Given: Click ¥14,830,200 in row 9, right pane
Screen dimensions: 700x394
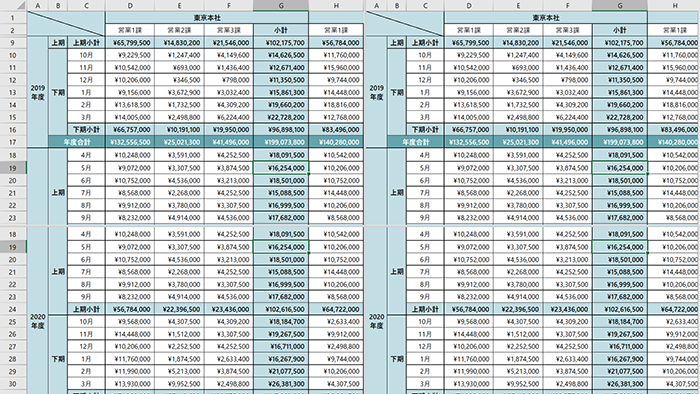Looking at the screenshot, I should pos(518,43).
